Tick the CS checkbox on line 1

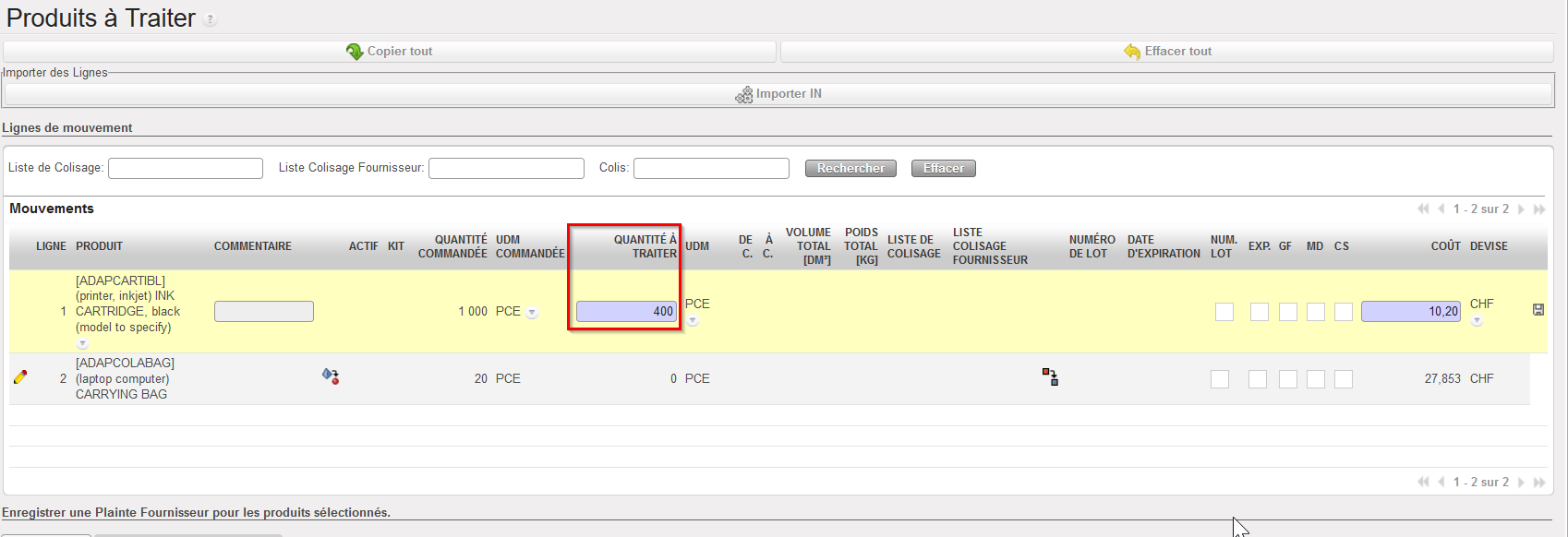[x=1343, y=312]
